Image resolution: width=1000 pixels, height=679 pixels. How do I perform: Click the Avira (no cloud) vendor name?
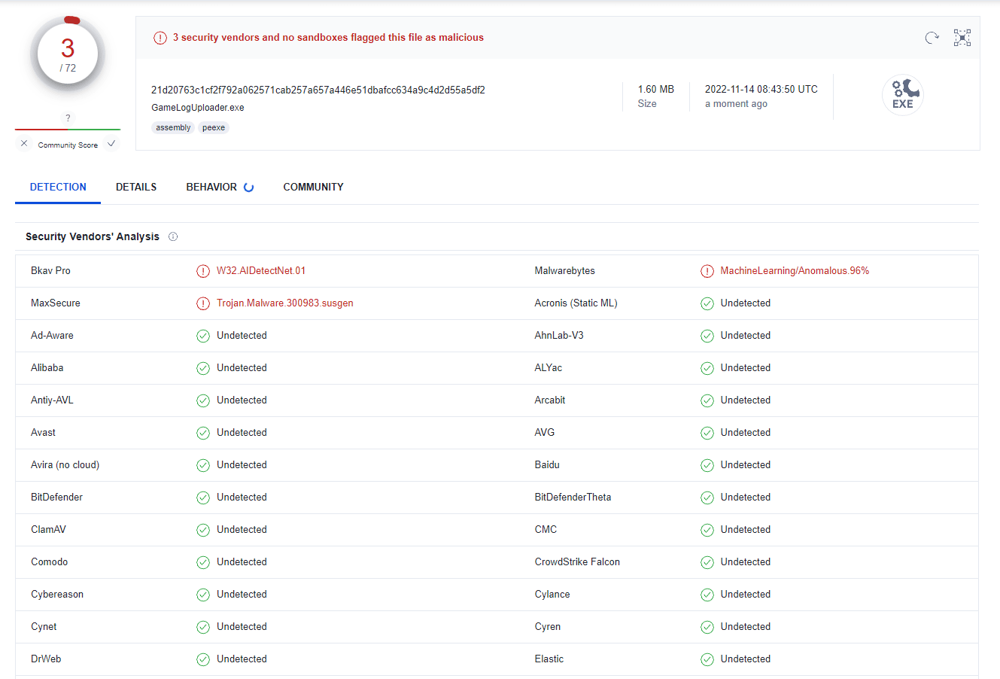(65, 465)
